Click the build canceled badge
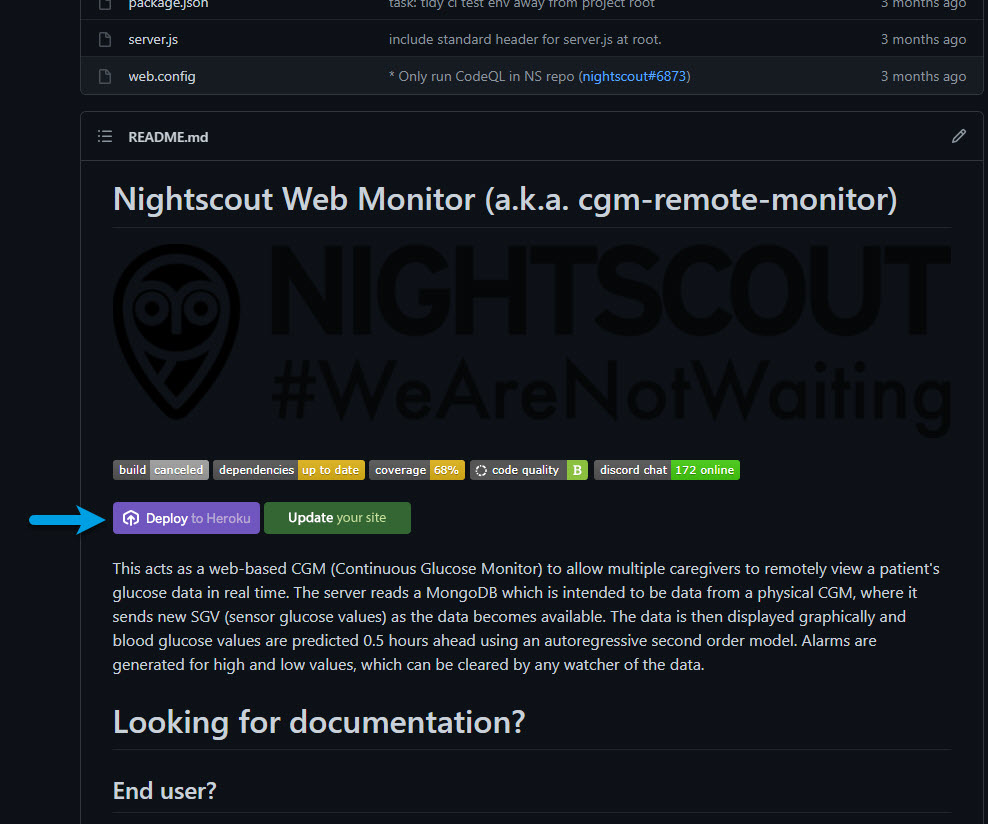This screenshot has width=988, height=824. click(161, 470)
